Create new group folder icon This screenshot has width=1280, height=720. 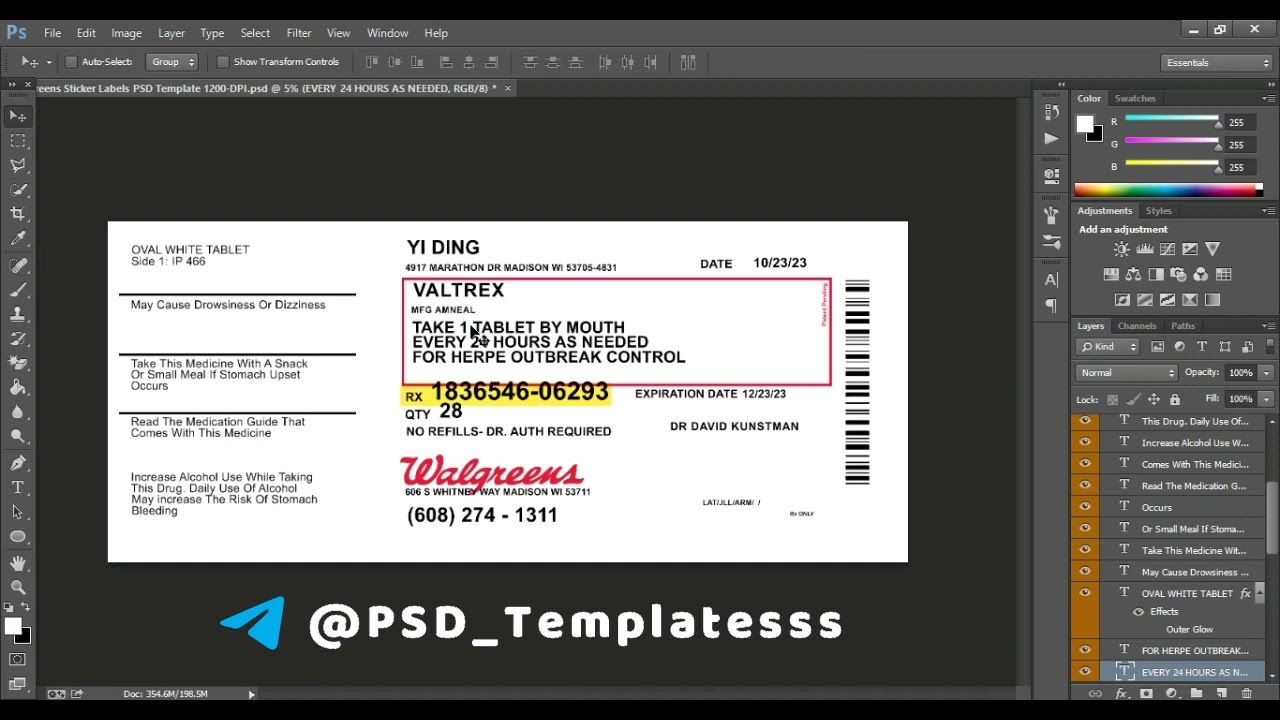pyautogui.click(x=1196, y=694)
